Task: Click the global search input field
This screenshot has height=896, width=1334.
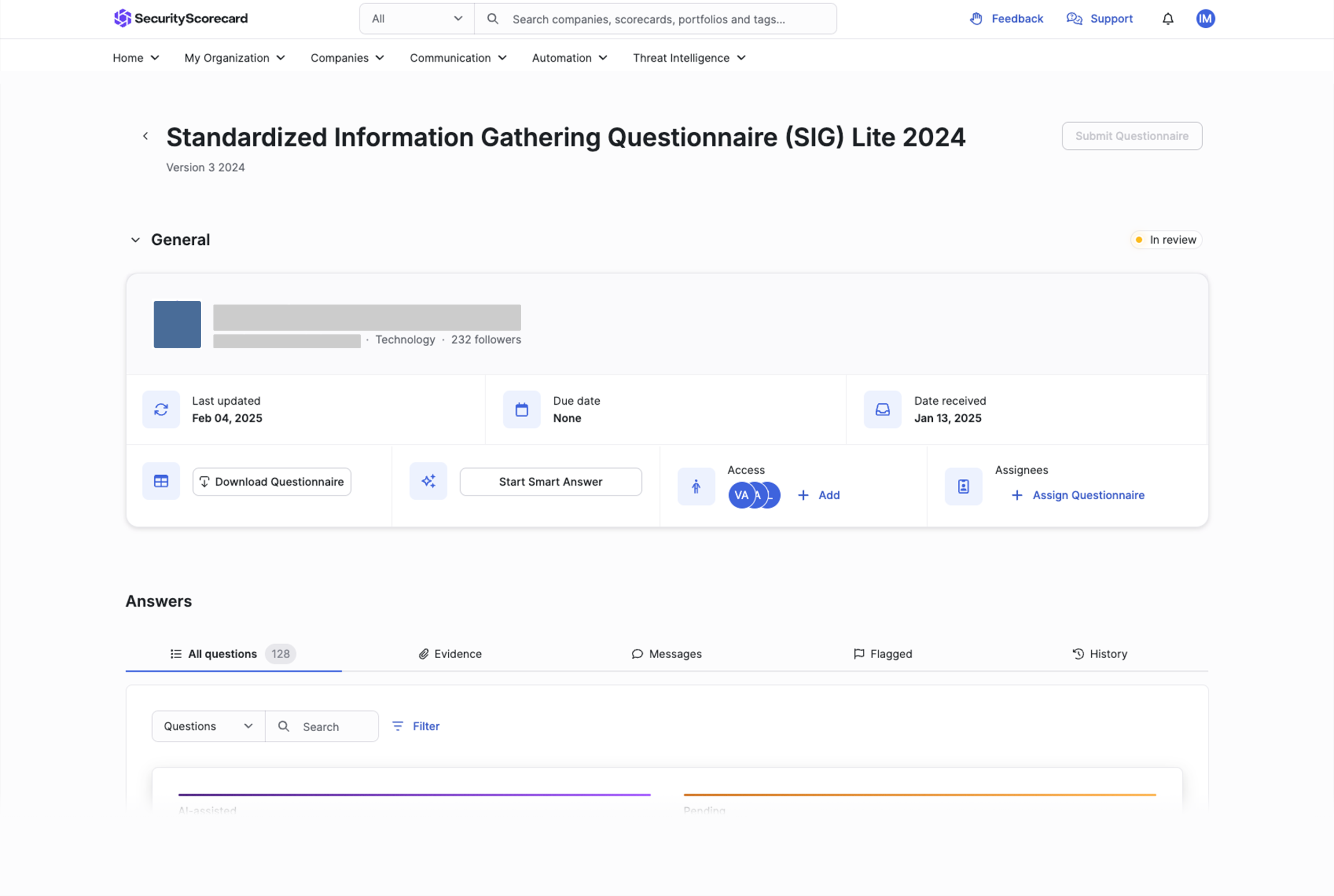Action: 655,19
